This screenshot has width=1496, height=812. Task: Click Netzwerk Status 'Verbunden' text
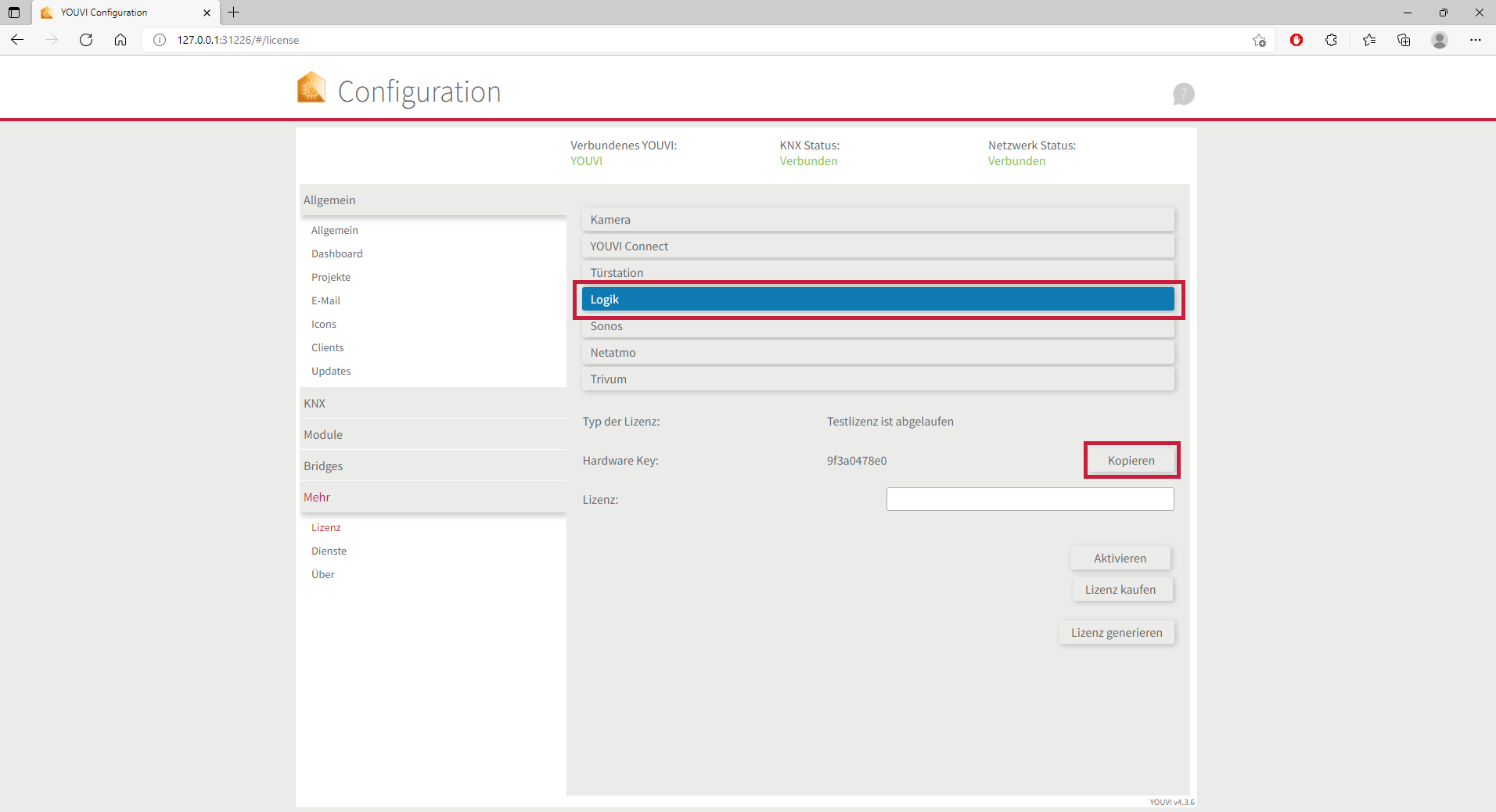pos(1016,161)
